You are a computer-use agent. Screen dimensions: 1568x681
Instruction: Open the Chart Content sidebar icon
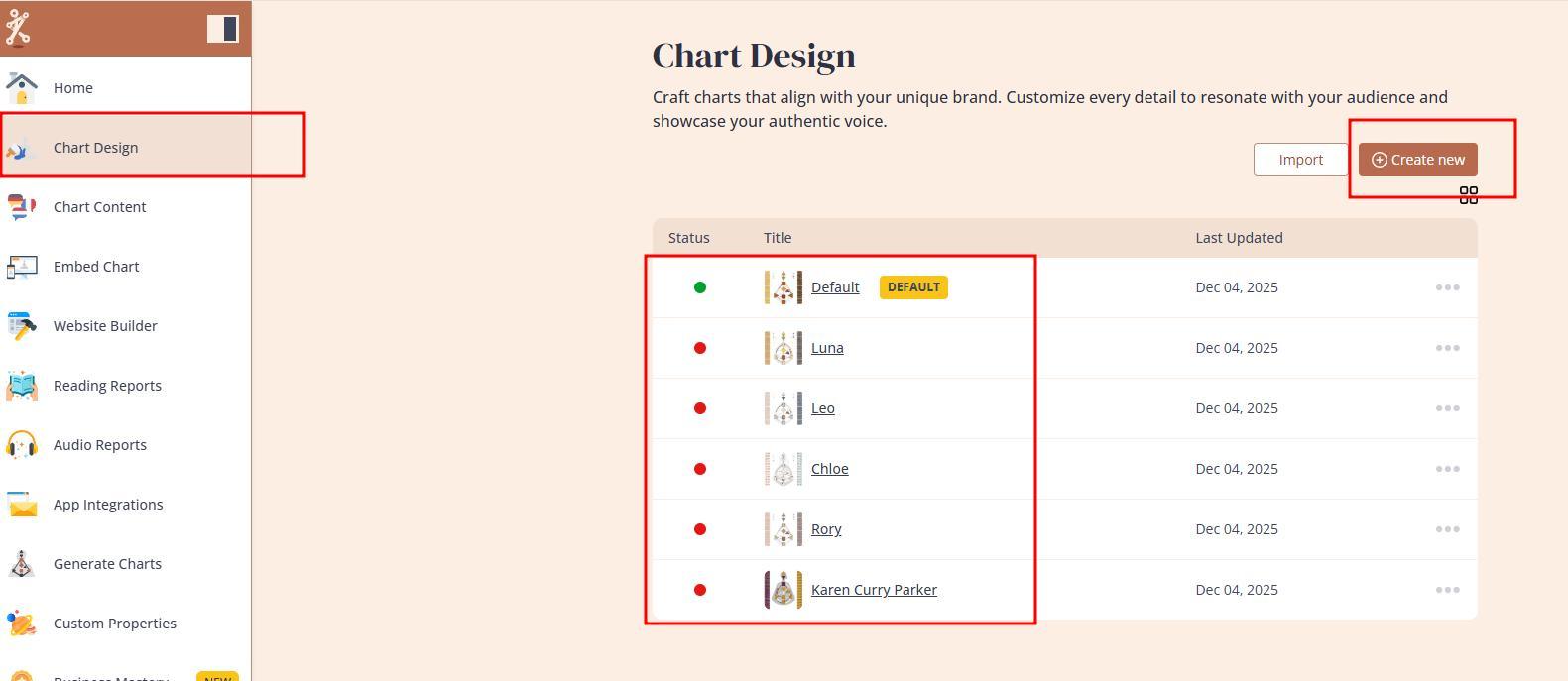(22, 207)
